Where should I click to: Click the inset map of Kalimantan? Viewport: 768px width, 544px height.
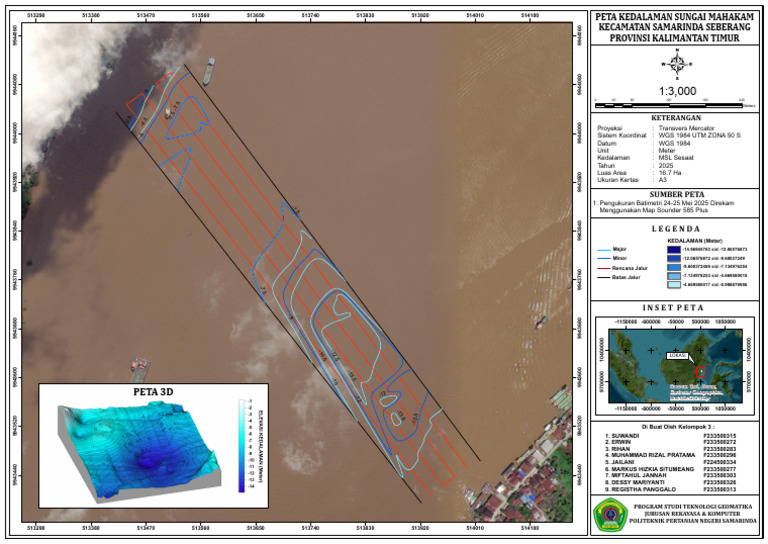(675, 366)
